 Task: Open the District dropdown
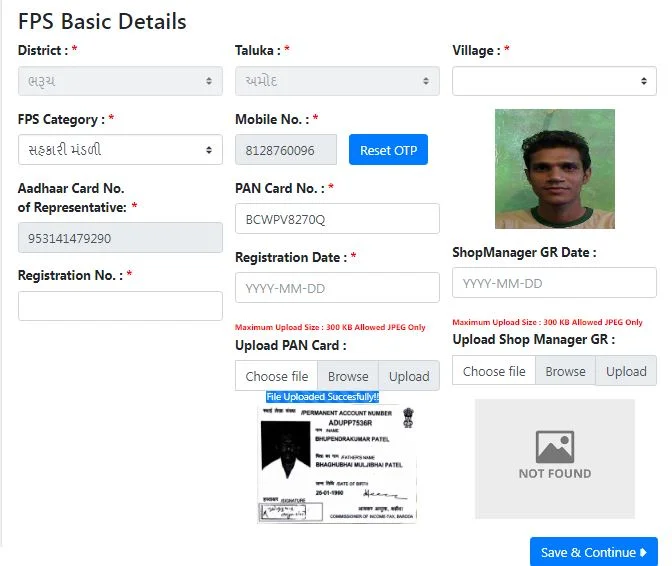120,81
